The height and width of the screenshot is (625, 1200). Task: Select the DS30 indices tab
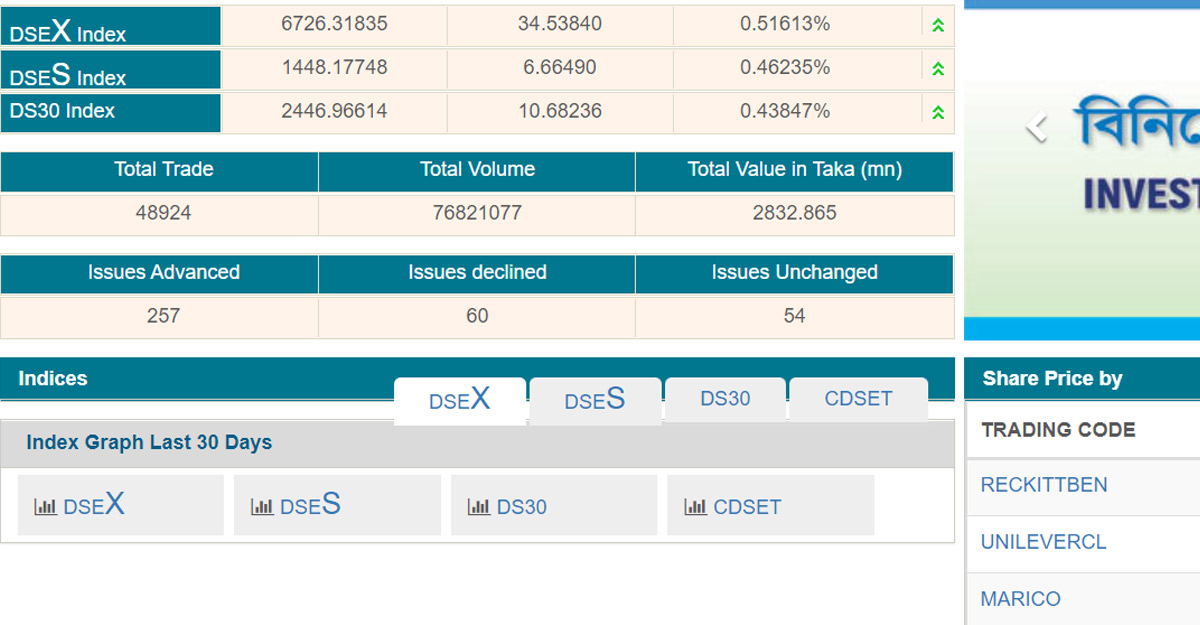tap(725, 398)
